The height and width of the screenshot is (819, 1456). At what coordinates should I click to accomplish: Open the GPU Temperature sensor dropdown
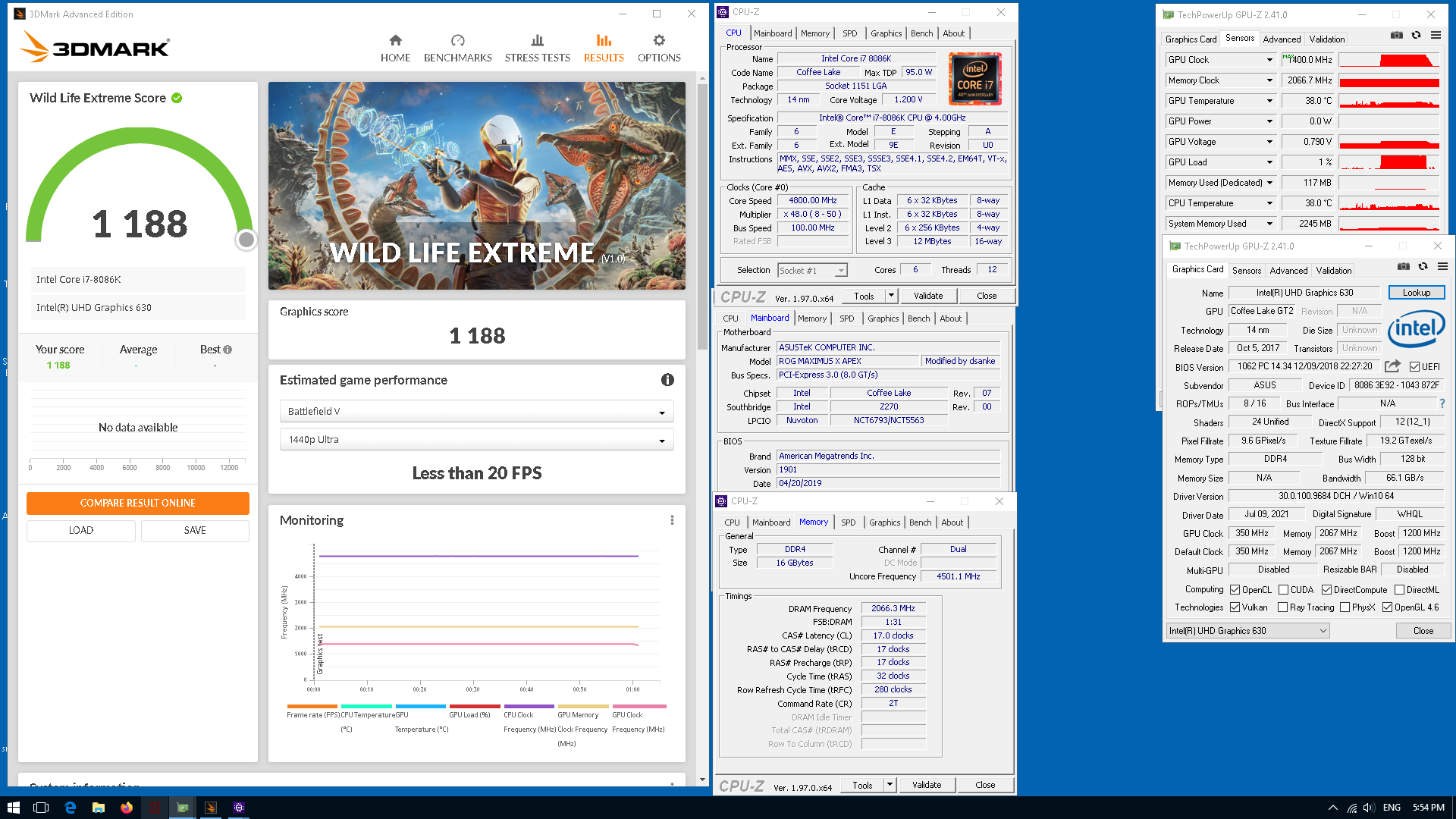click(1269, 101)
